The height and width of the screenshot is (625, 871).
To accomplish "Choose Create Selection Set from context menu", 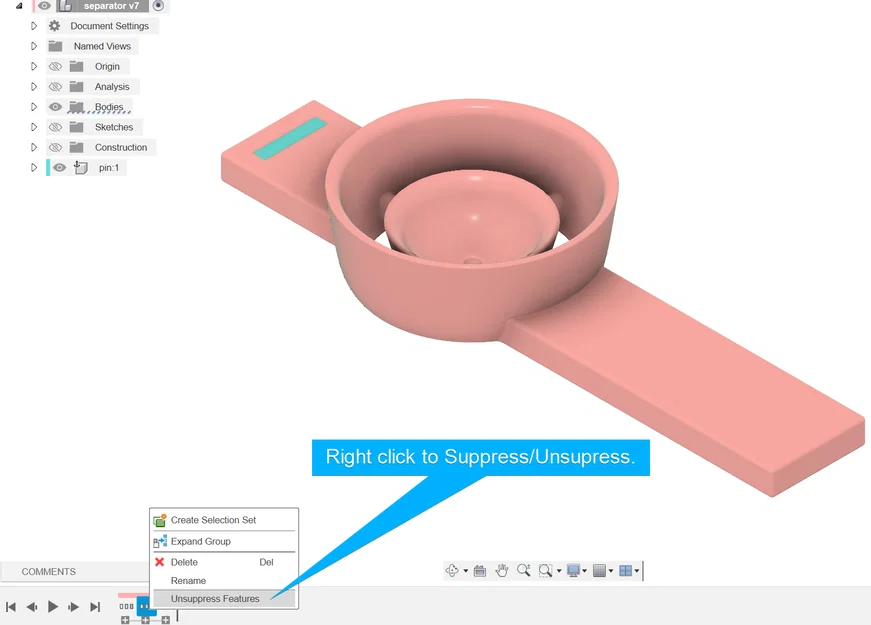I will coord(224,521).
